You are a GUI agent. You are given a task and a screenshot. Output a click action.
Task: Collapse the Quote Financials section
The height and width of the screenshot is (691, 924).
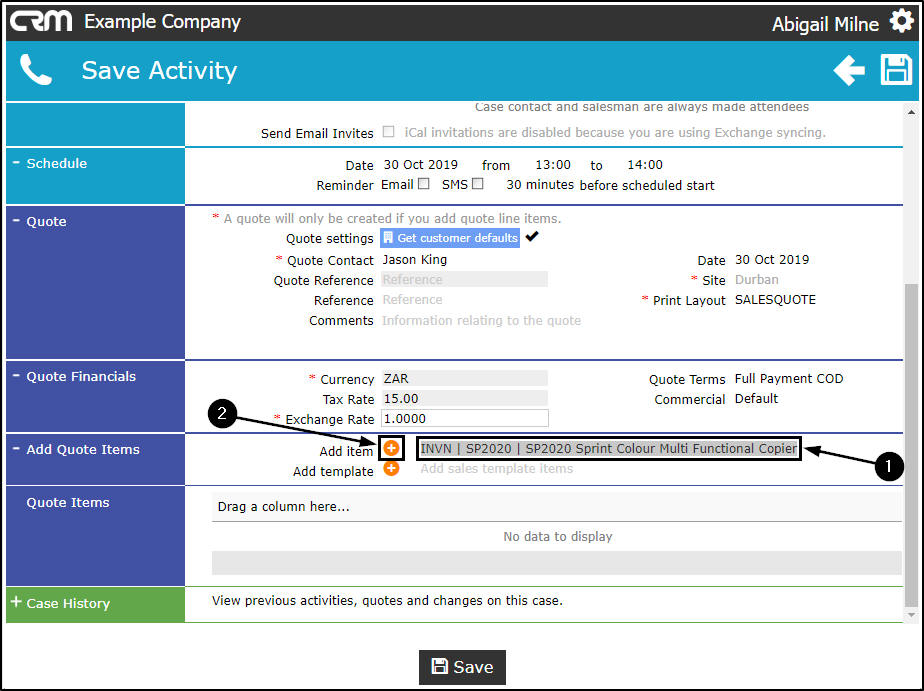point(16,376)
